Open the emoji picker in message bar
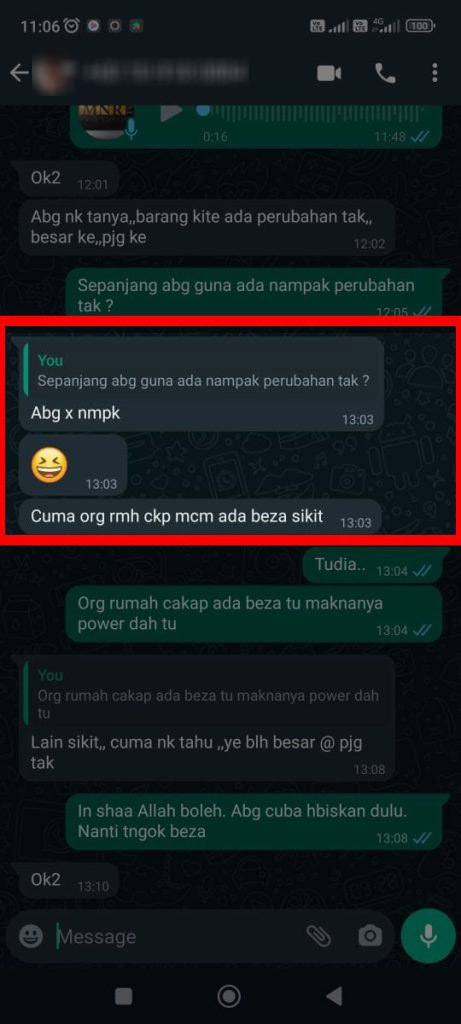Screen dimensions: 461x1024 click(x=31, y=936)
